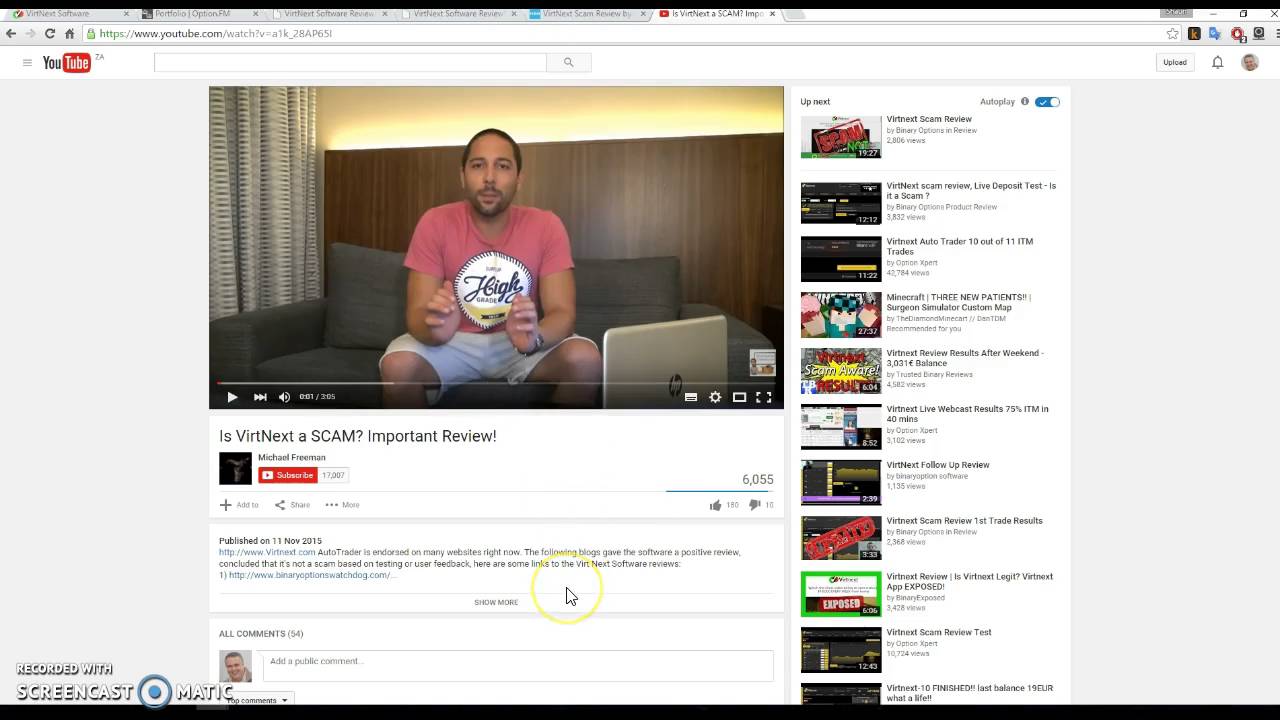This screenshot has height=720, width=1280.
Task: Switch to VirtNext Scam Review tab
Action: click(587, 14)
